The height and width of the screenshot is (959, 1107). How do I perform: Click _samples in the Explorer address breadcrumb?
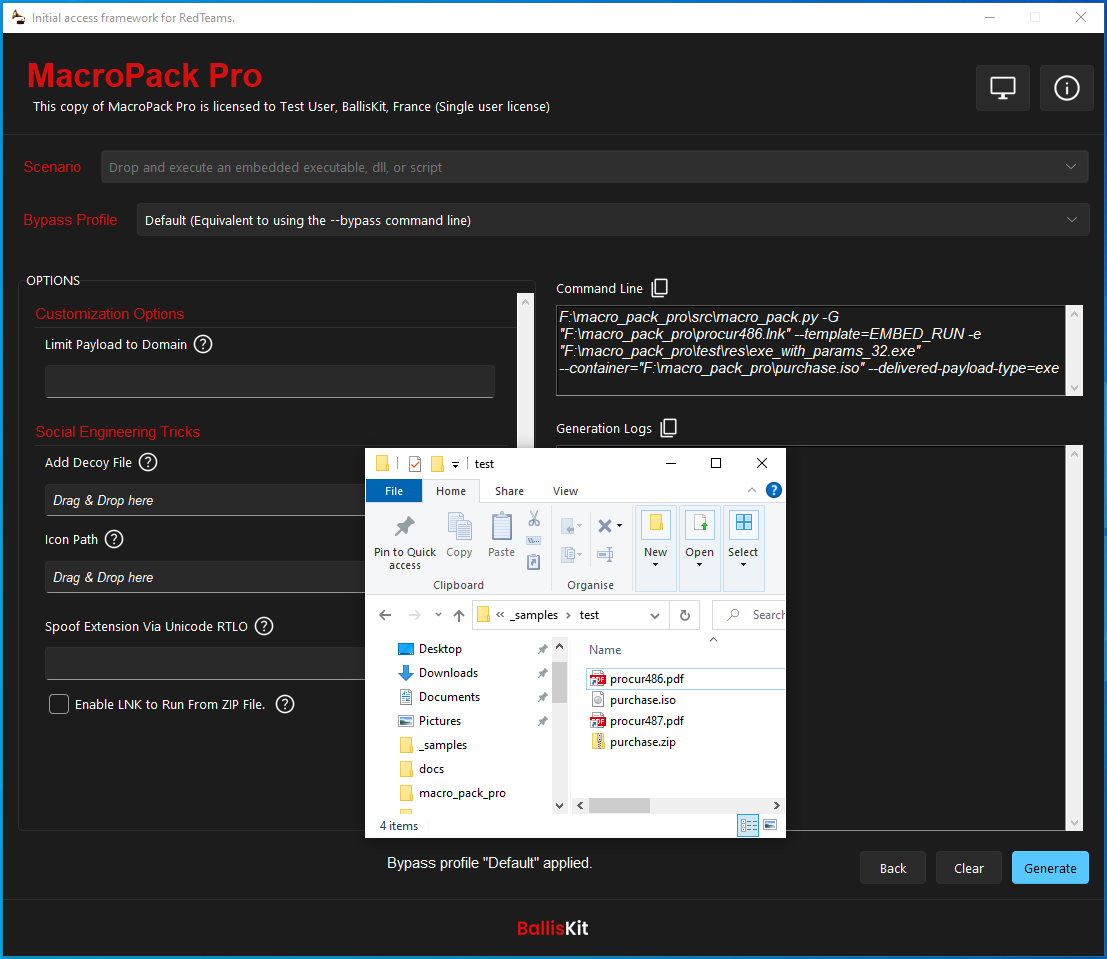coord(533,615)
